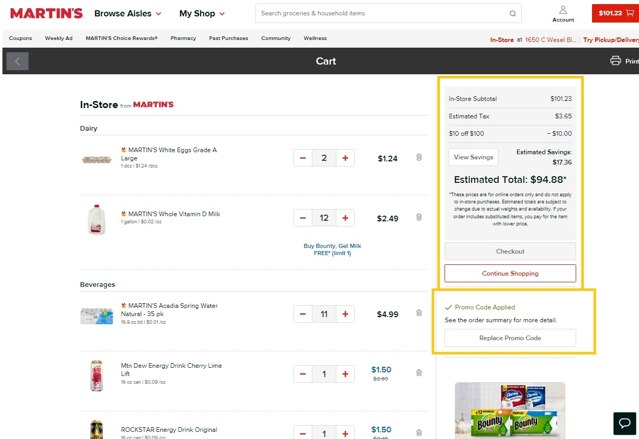
Task: Increase Mtn Dew Energy Drink quantity
Action: (x=345, y=374)
